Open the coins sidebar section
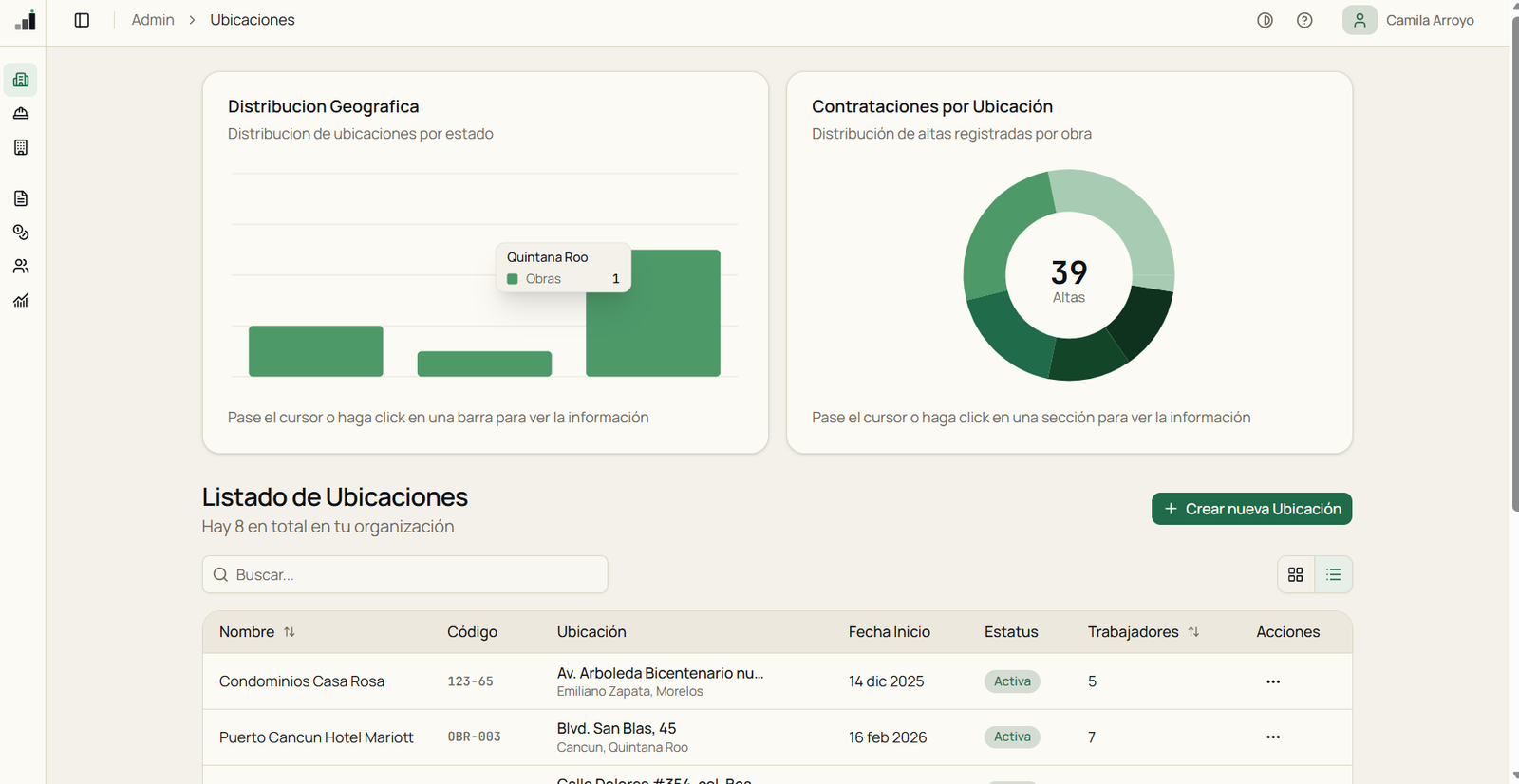Screen dimensions: 1519x784 [21, 233]
